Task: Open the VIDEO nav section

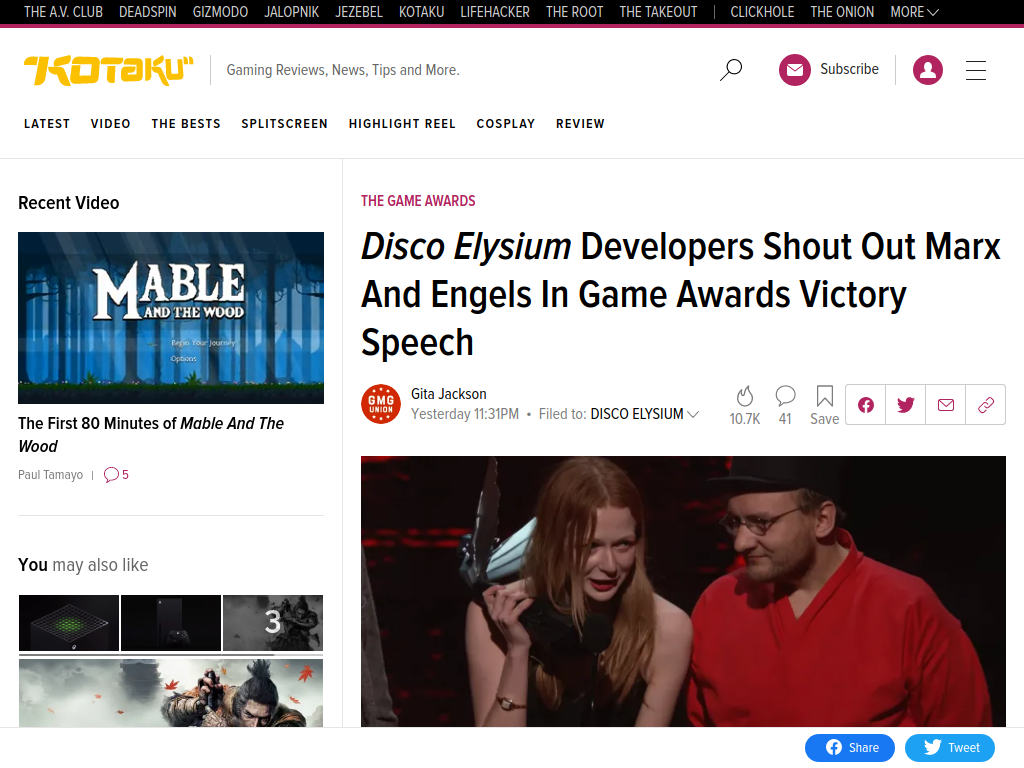Action: click(110, 123)
